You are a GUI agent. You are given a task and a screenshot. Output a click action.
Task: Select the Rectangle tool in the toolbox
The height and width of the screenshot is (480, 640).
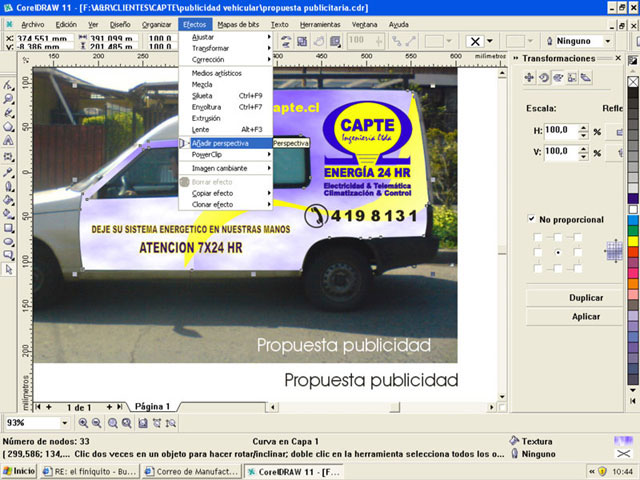[8, 228]
